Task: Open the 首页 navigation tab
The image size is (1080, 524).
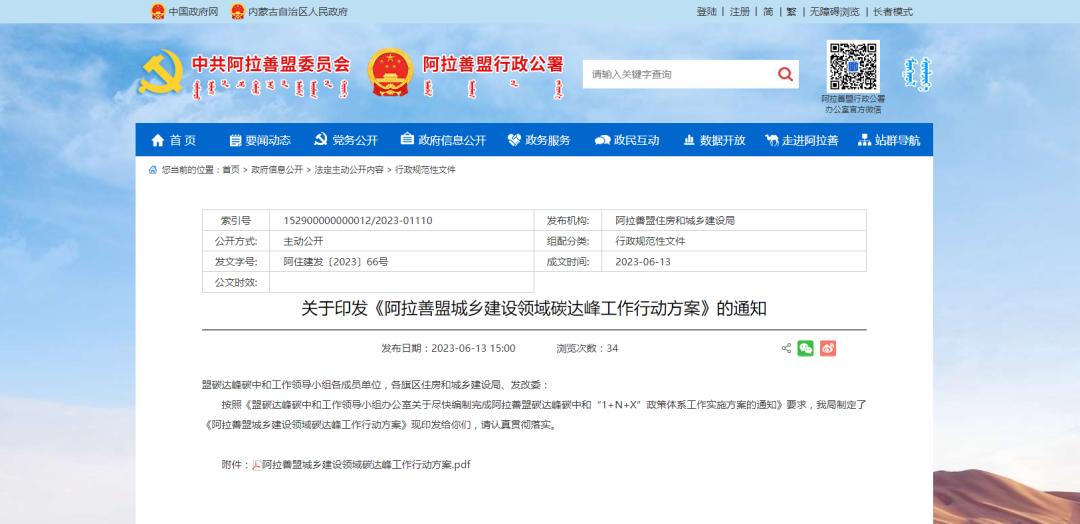Action: pyautogui.click(x=173, y=140)
